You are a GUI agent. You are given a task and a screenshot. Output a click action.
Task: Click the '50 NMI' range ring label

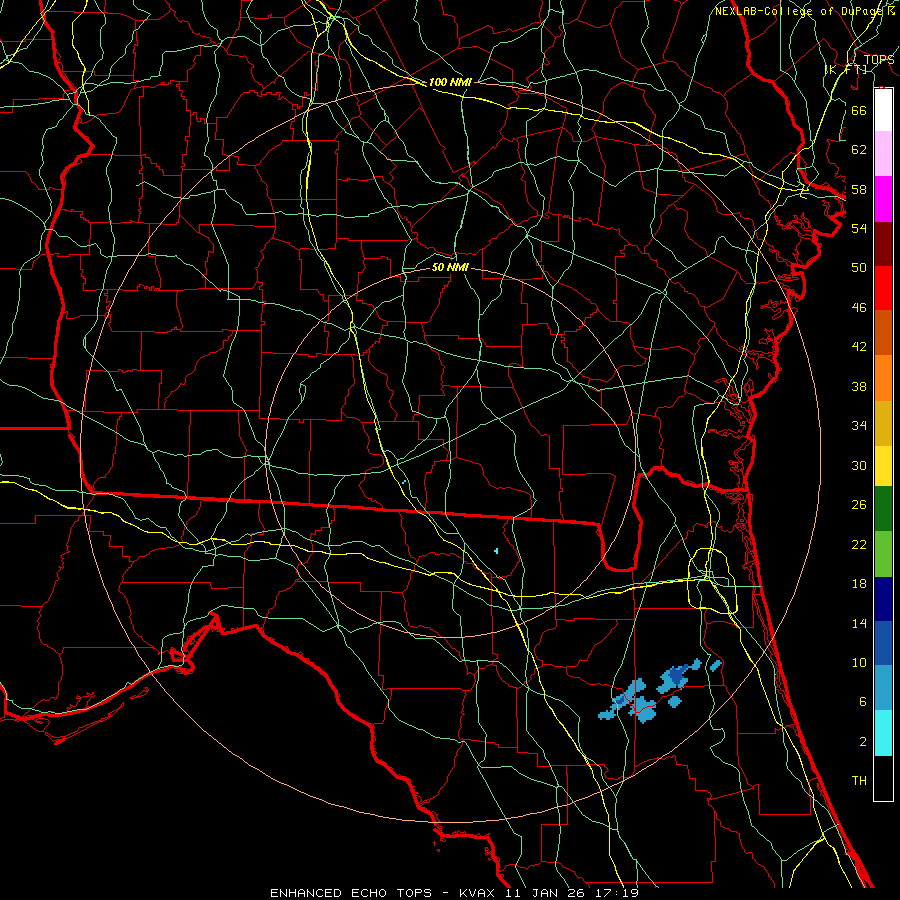click(450, 268)
